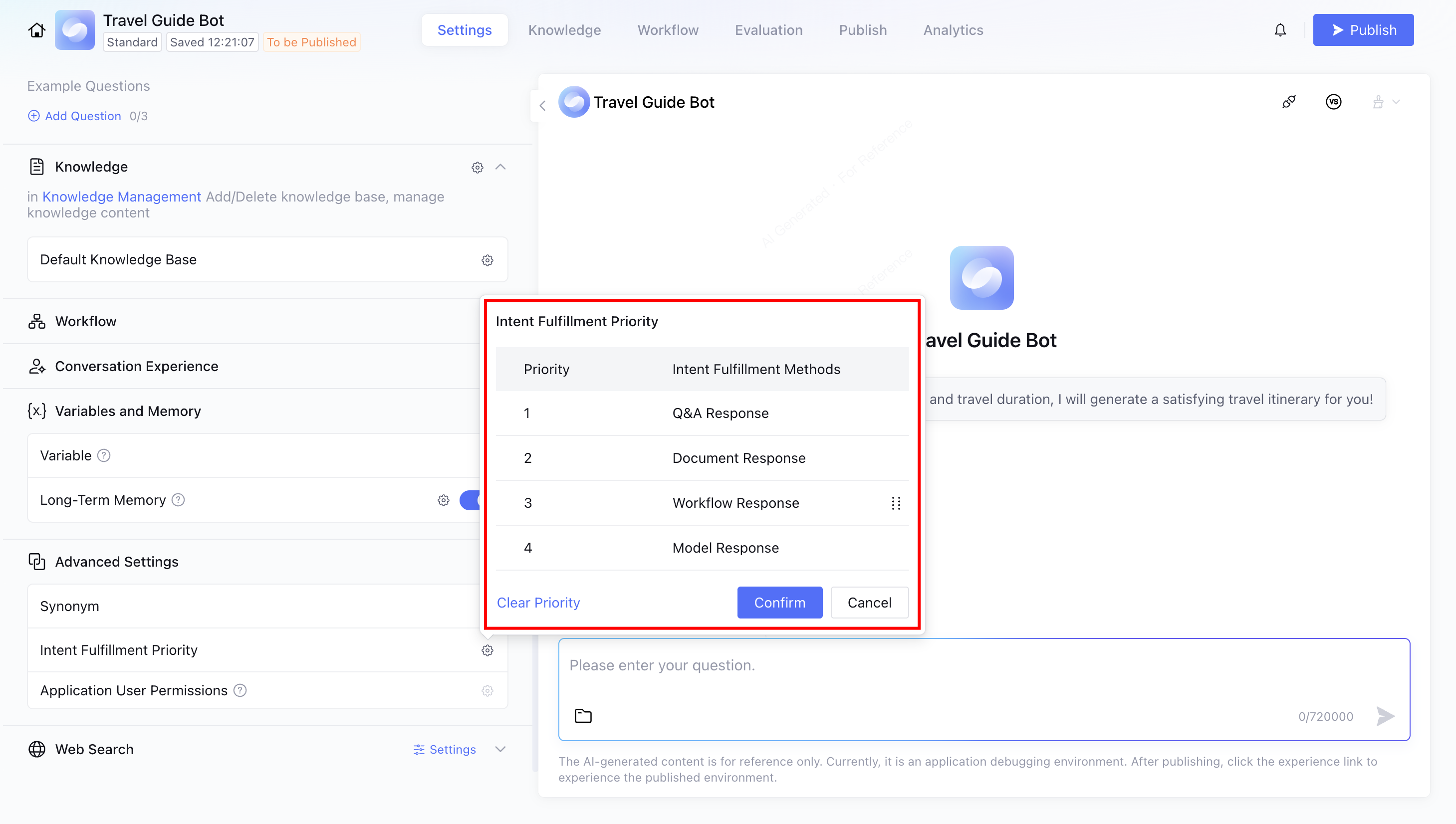Switch to the Workflow tab

668,30
